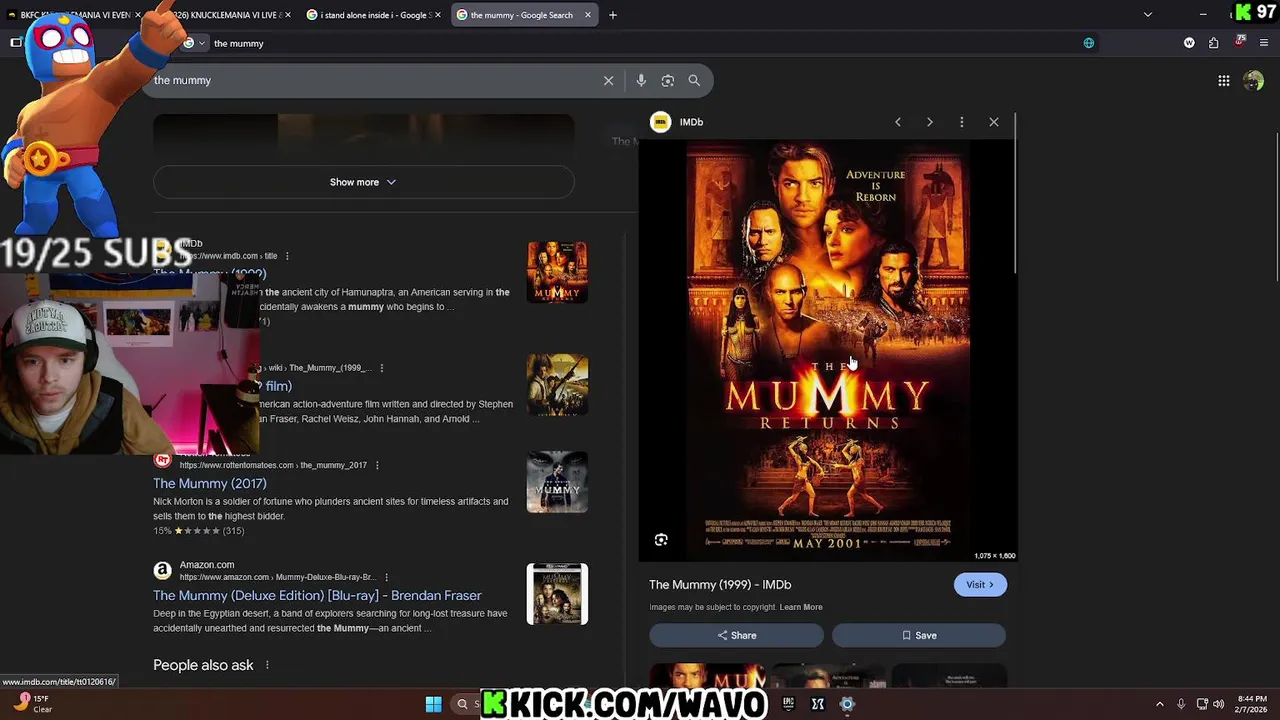
Task: Click 'People also ask' heading
Action: click(x=203, y=665)
